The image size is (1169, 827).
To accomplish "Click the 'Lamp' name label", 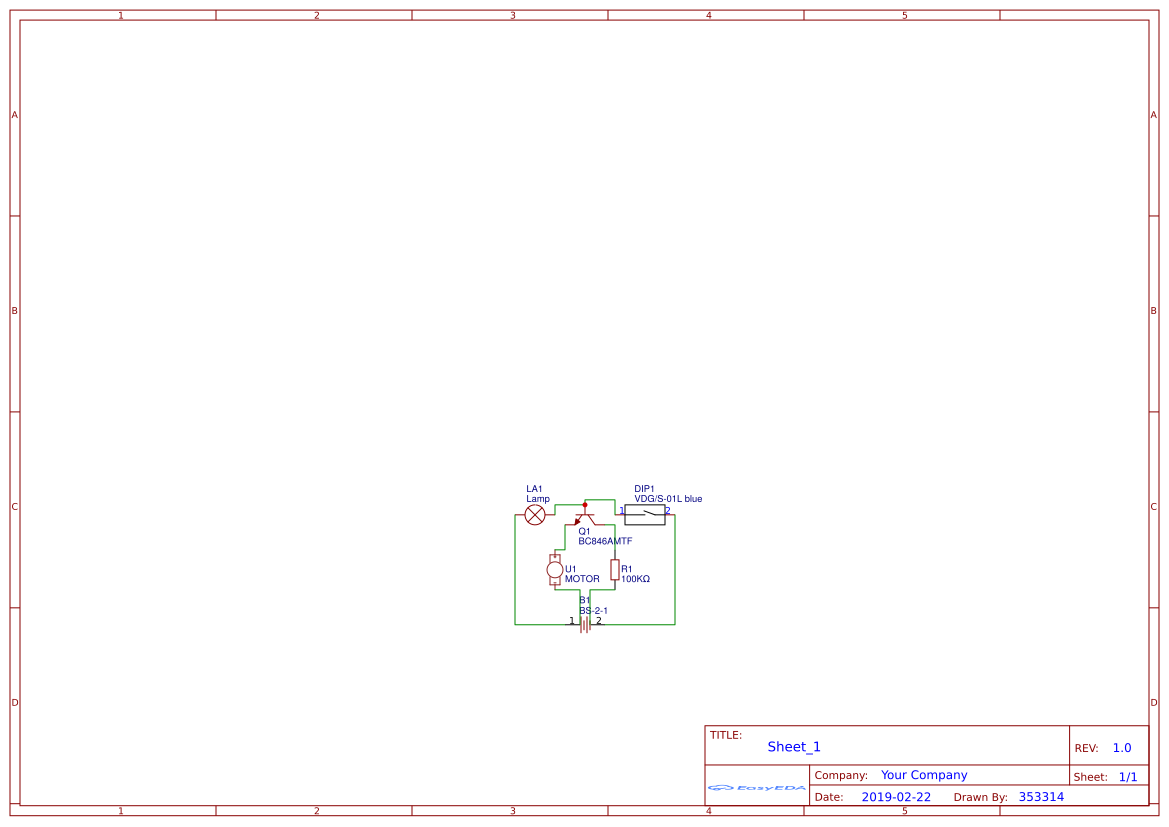I will [x=538, y=499].
